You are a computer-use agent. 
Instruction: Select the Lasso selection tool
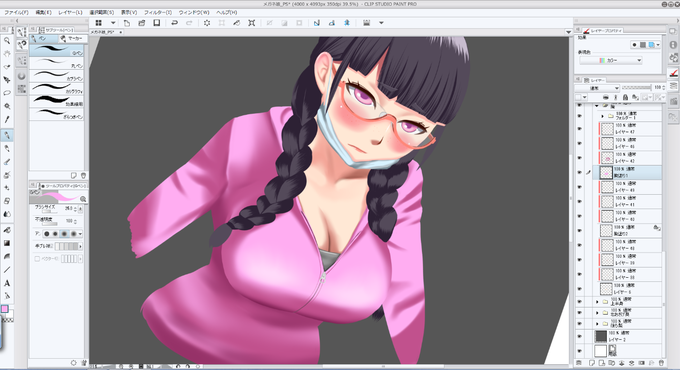click(7, 93)
